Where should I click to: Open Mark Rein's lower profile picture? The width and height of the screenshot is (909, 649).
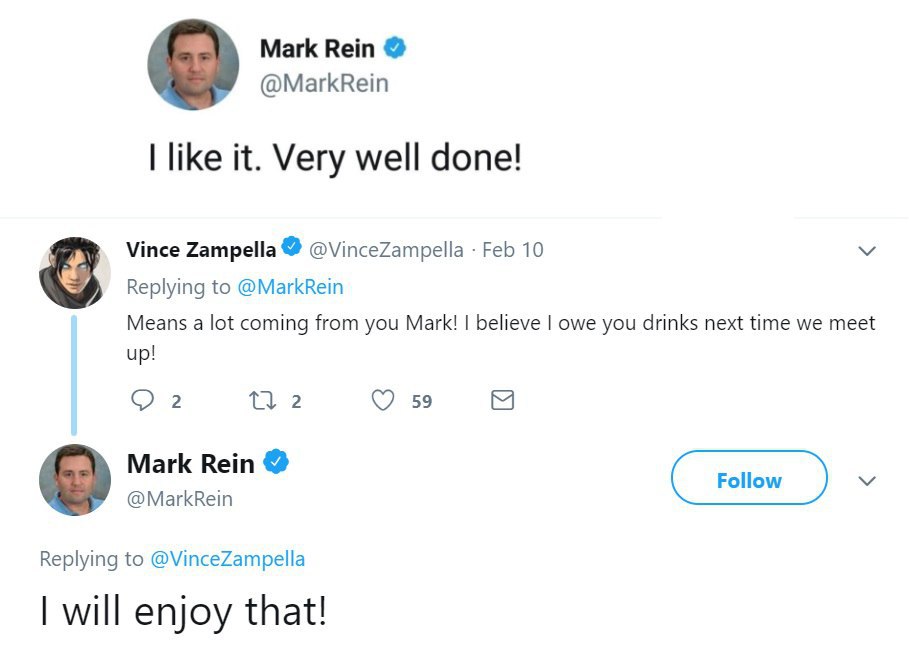(x=75, y=480)
